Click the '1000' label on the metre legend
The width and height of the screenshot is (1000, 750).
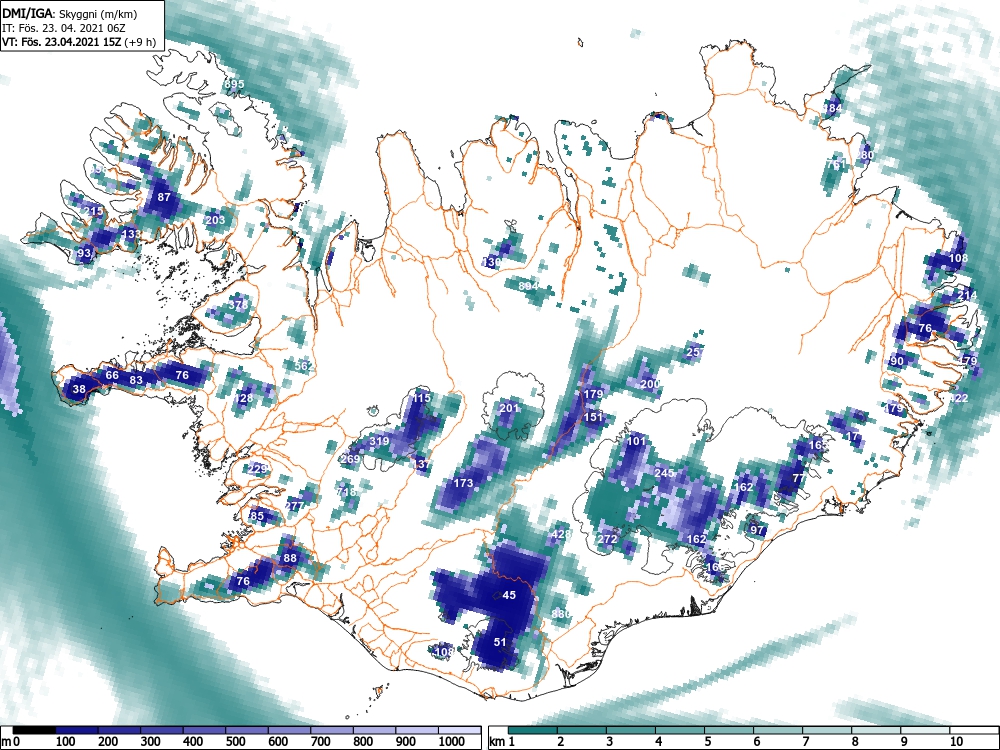452,742
